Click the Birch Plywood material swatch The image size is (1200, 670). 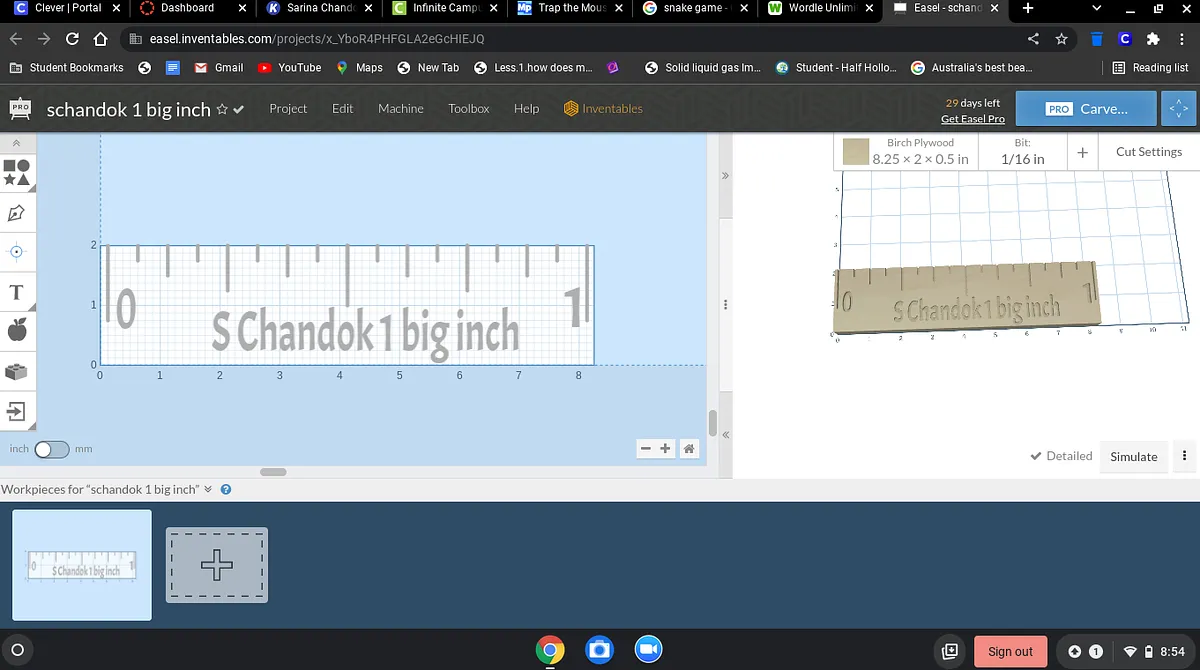point(855,152)
